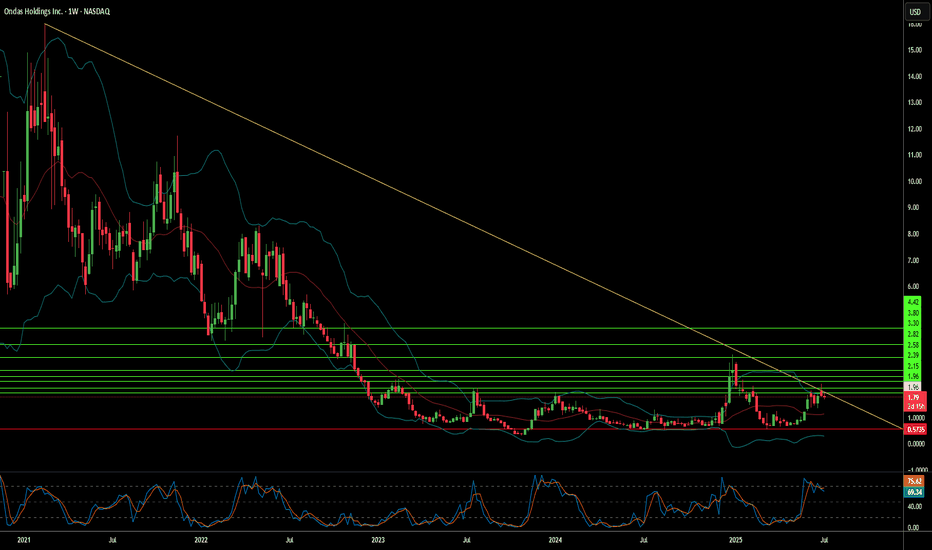Image resolution: width=932 pixels, height=550 pixels.
Task: Click the 2022 time axis label
Action: tap(201, 540)
